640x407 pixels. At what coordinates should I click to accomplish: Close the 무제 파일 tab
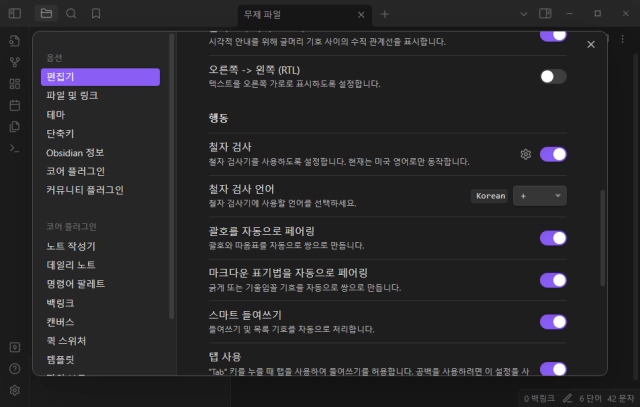[x=361, y=15]
